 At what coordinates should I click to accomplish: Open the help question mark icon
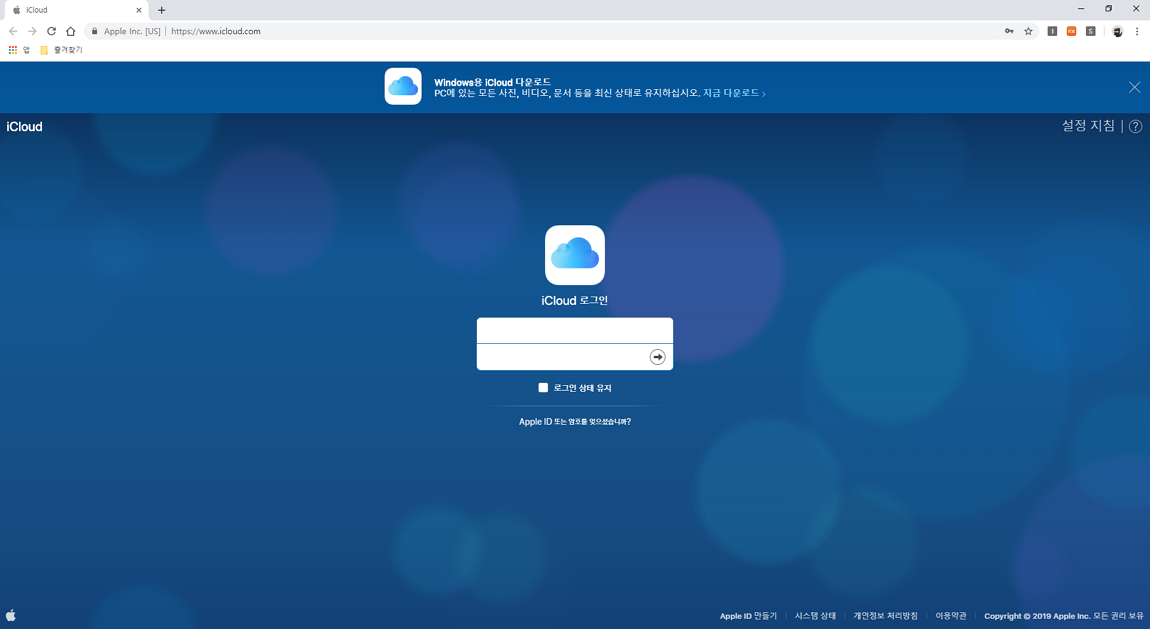tap(1135, 126)
